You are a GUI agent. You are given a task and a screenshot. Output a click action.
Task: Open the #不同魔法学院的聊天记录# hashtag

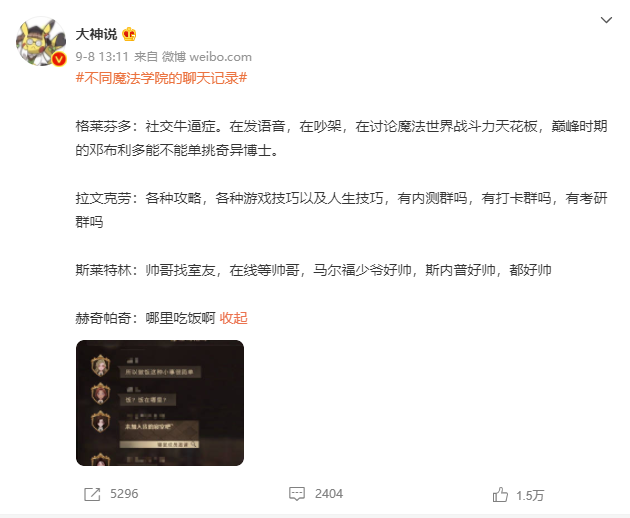point(162,78)
